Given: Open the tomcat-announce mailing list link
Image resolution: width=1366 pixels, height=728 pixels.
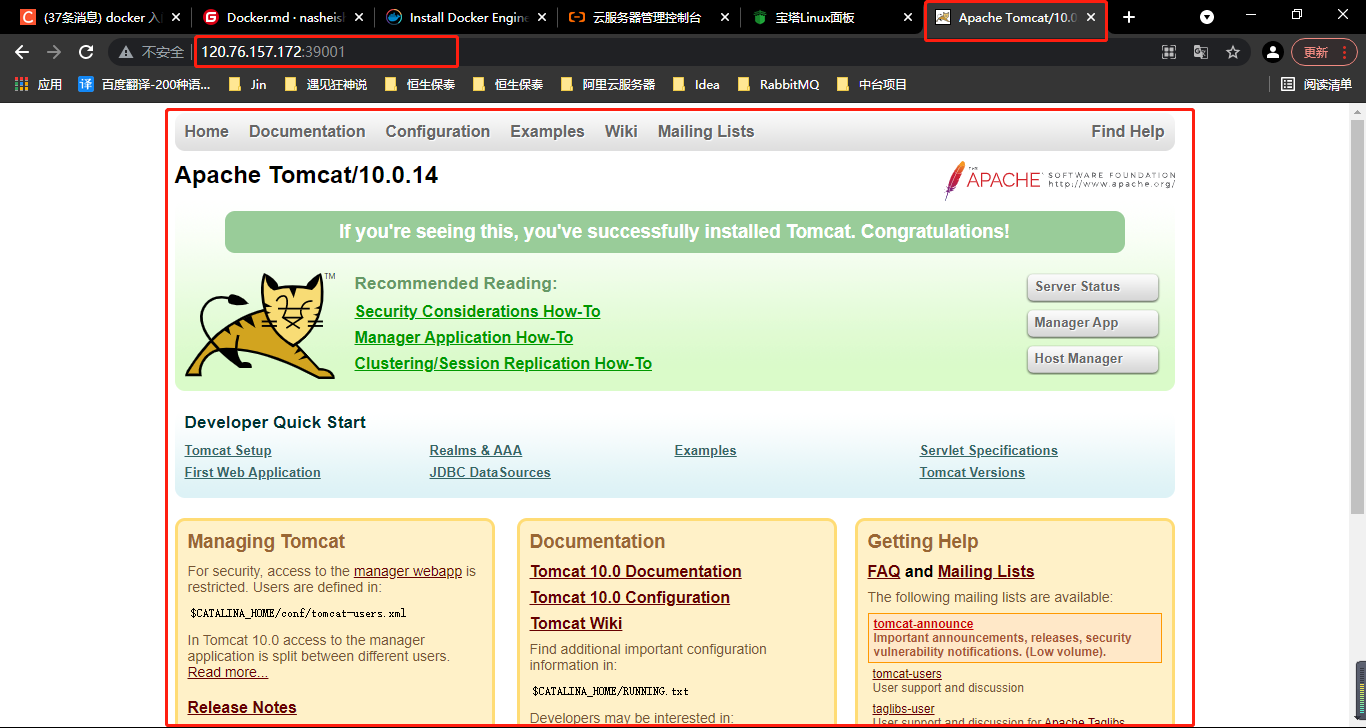Looking at the screenshot, I should [x=923, y=624].
